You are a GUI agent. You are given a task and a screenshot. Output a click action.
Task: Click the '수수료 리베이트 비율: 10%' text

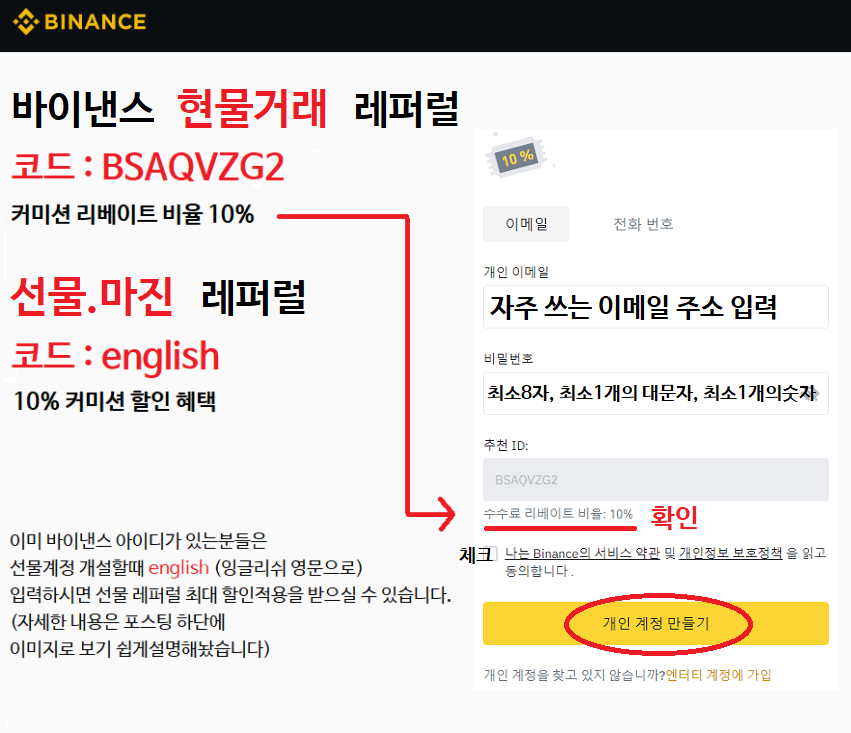click(558, 514)
